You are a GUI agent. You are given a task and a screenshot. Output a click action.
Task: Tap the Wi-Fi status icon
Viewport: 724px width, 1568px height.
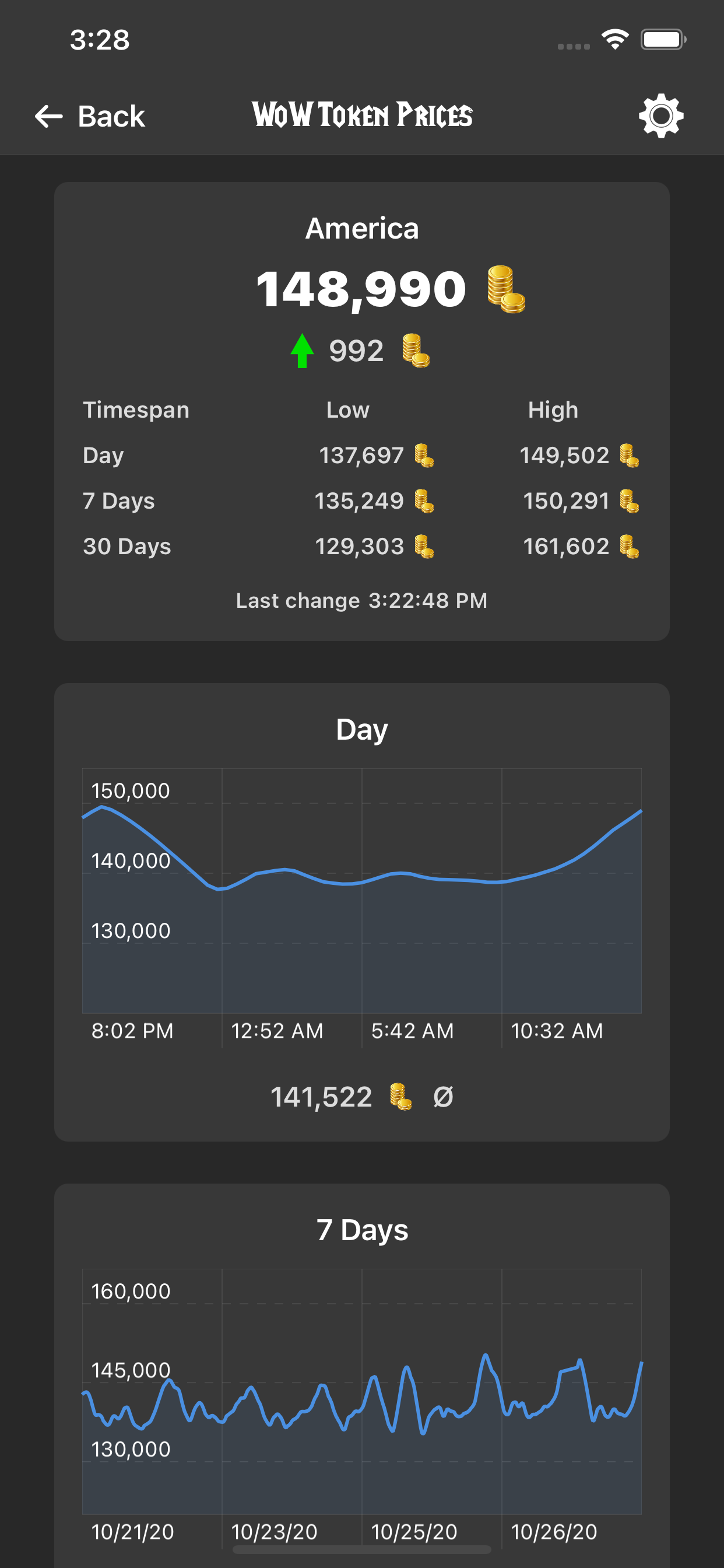(615, 40)
